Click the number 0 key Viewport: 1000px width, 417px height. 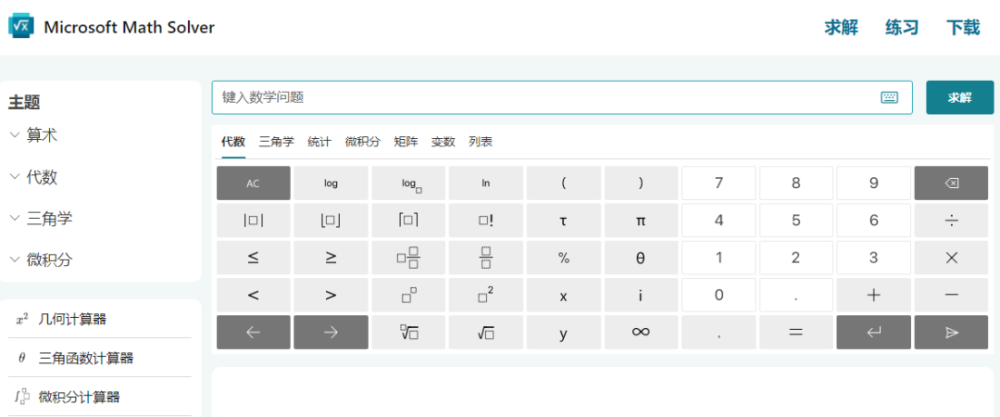719,295
